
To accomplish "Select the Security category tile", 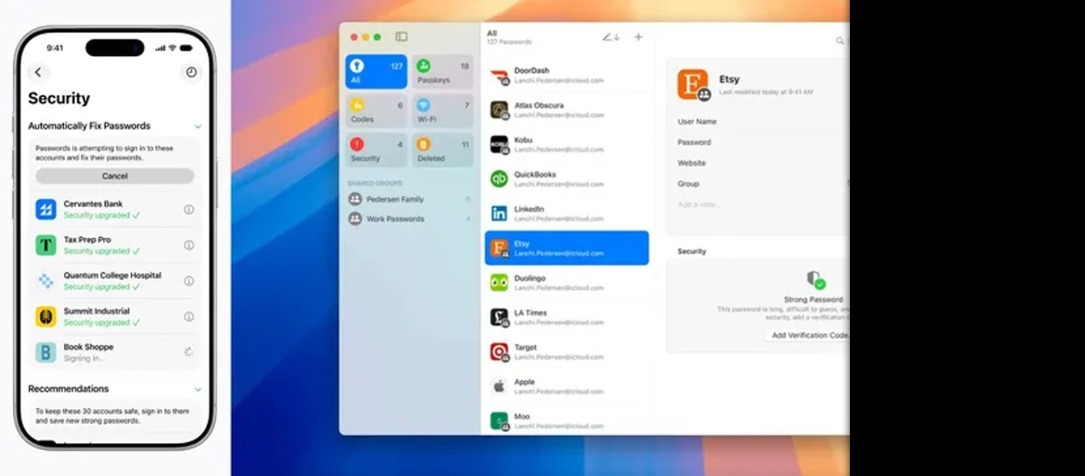I will point(376,150).
